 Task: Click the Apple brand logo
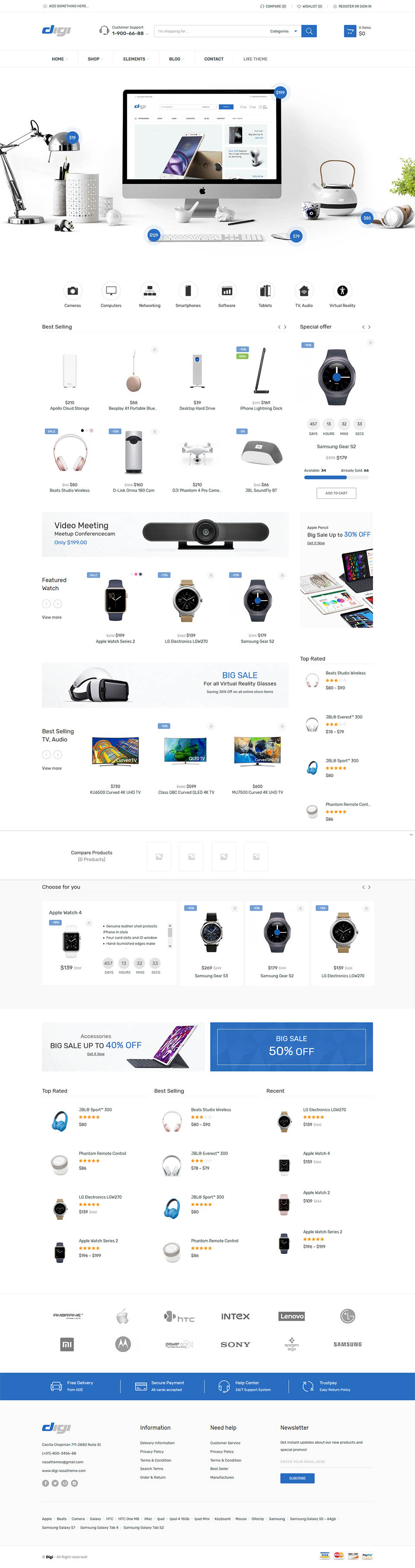click(x=123, y=1316)
